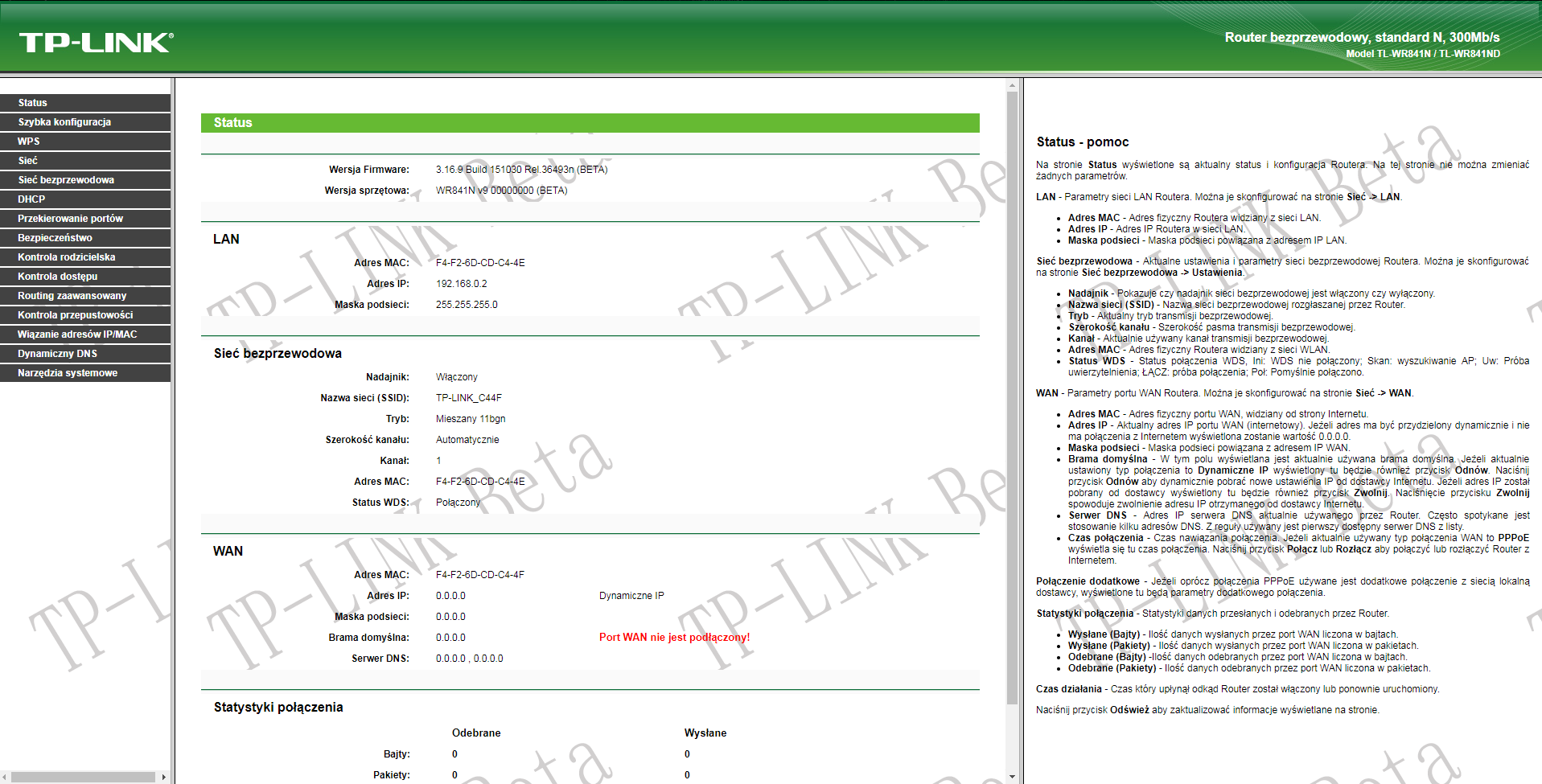Screen dimensions: 1542x784
Task: Click the LAN section heading
Action: point(226,240)
